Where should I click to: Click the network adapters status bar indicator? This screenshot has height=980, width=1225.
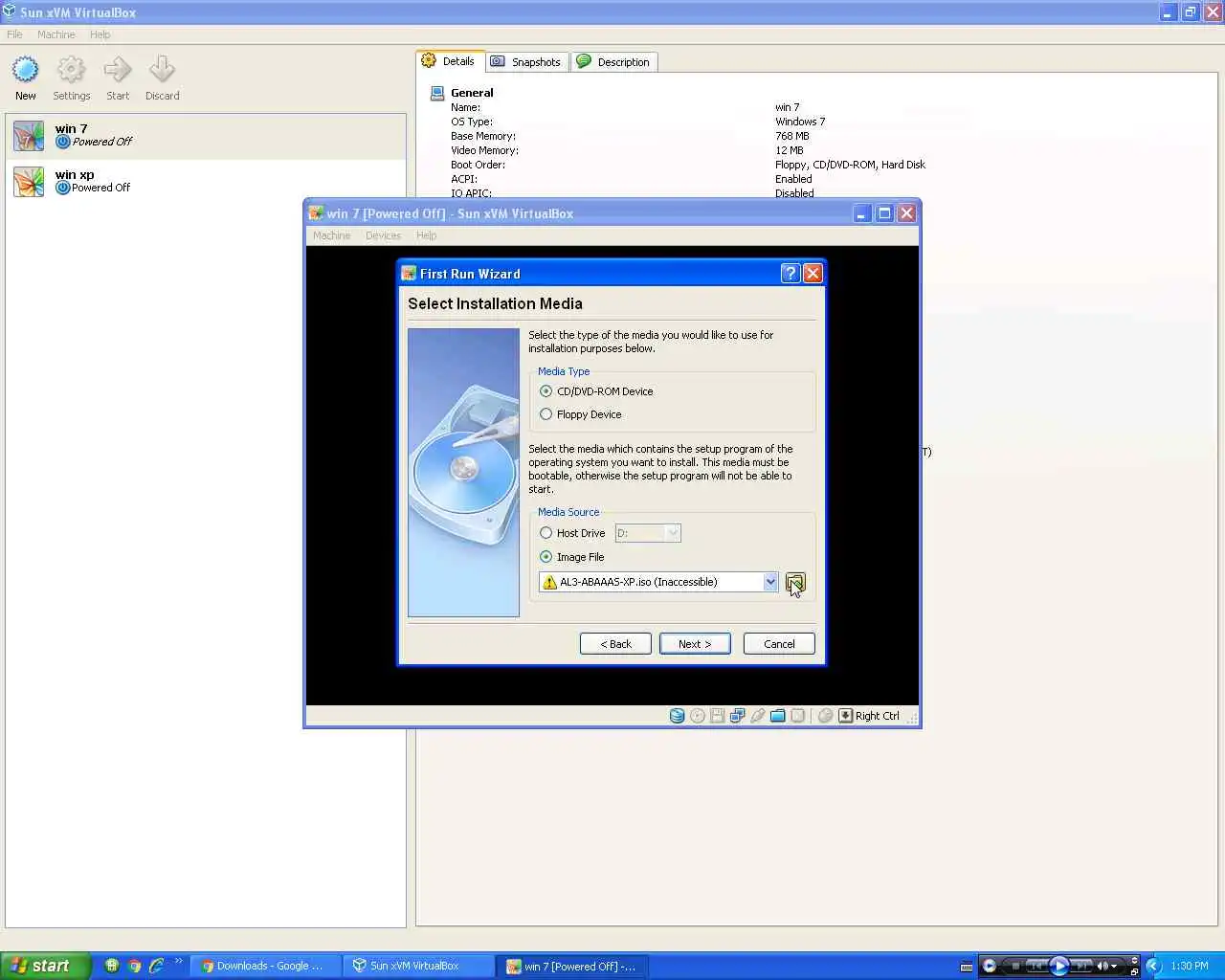737,716
